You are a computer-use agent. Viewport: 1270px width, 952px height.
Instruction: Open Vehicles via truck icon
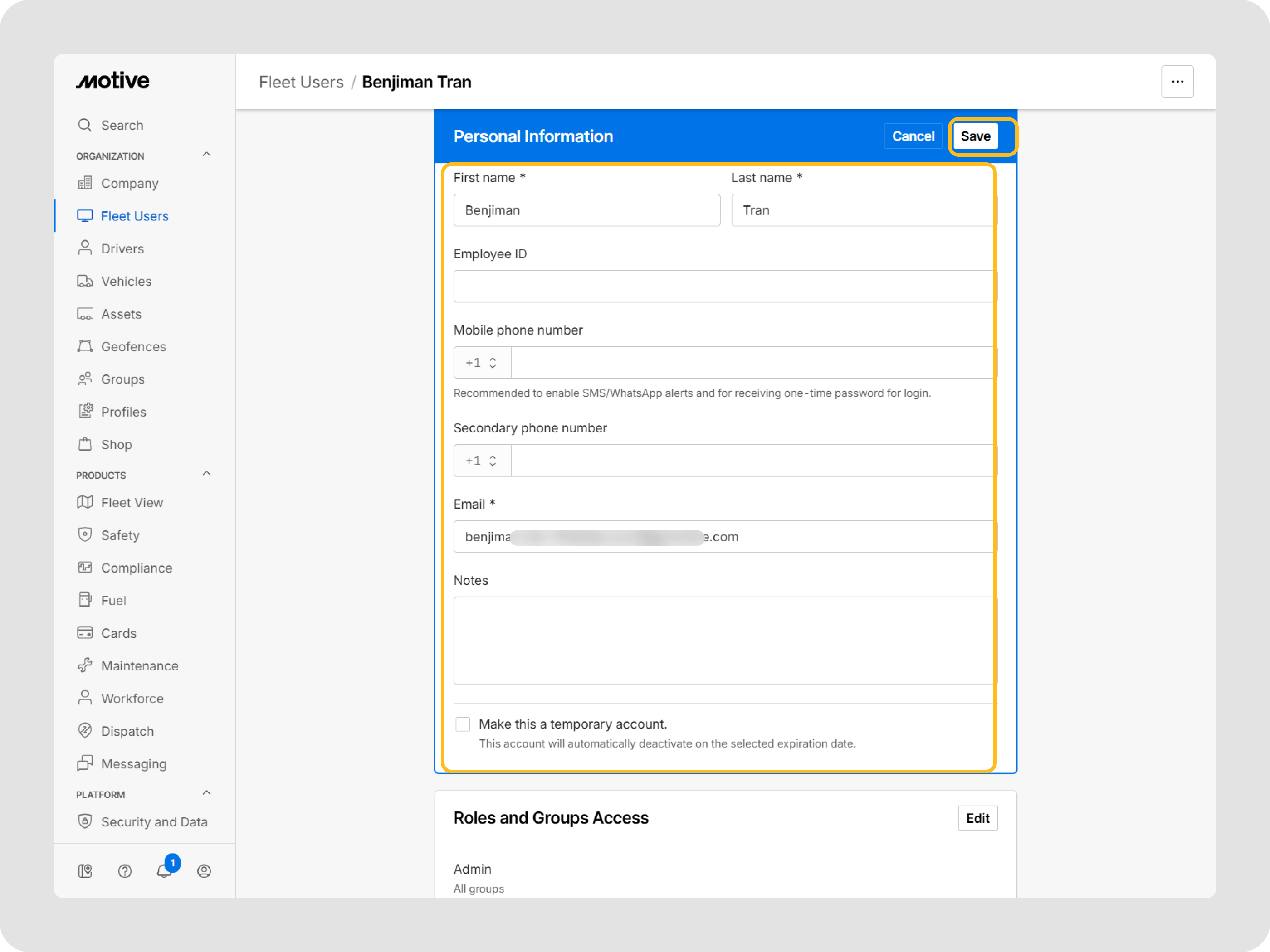pyautogui.click(x=85, y=281)
